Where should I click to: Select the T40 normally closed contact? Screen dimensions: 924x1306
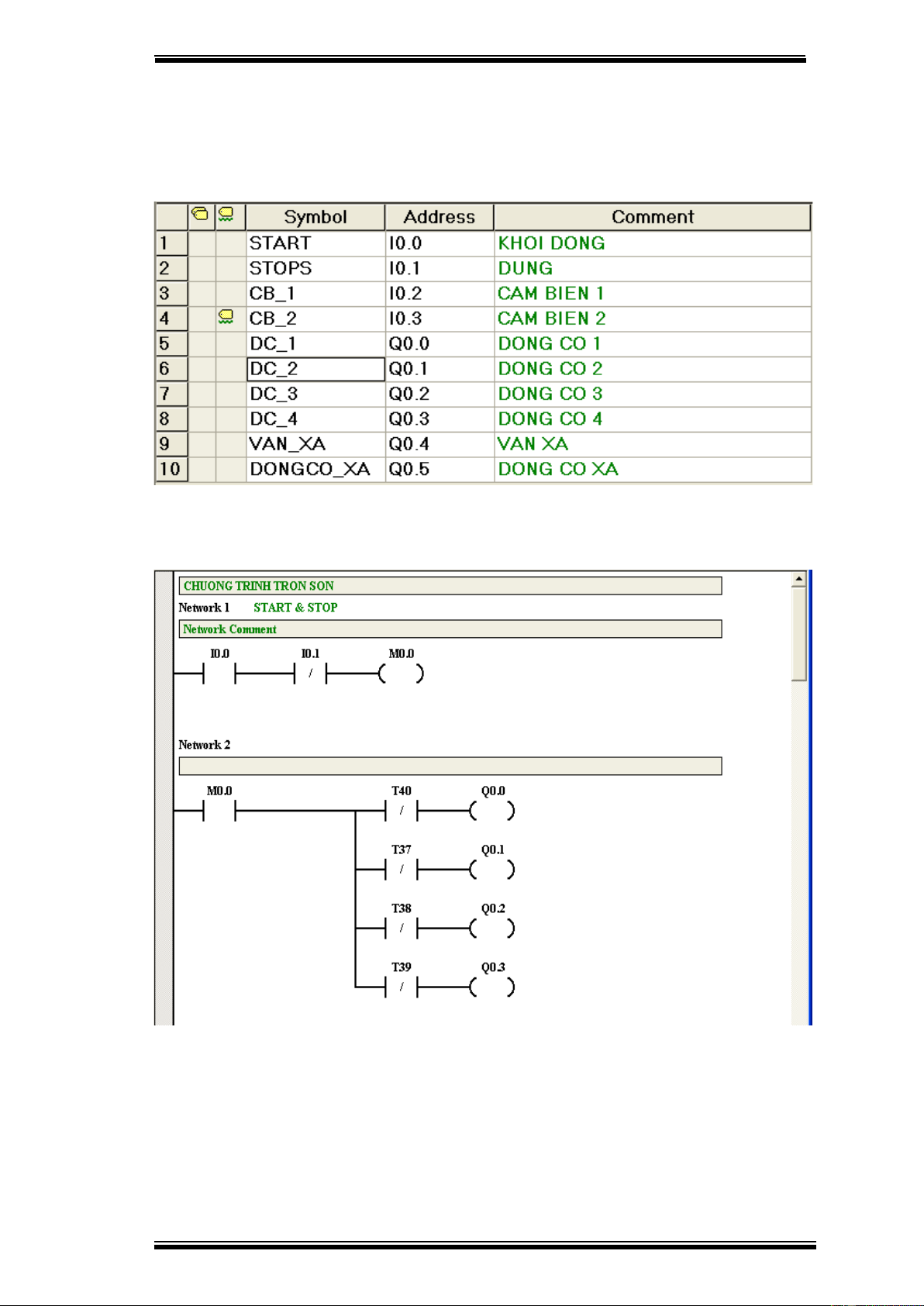coord(401,812)
